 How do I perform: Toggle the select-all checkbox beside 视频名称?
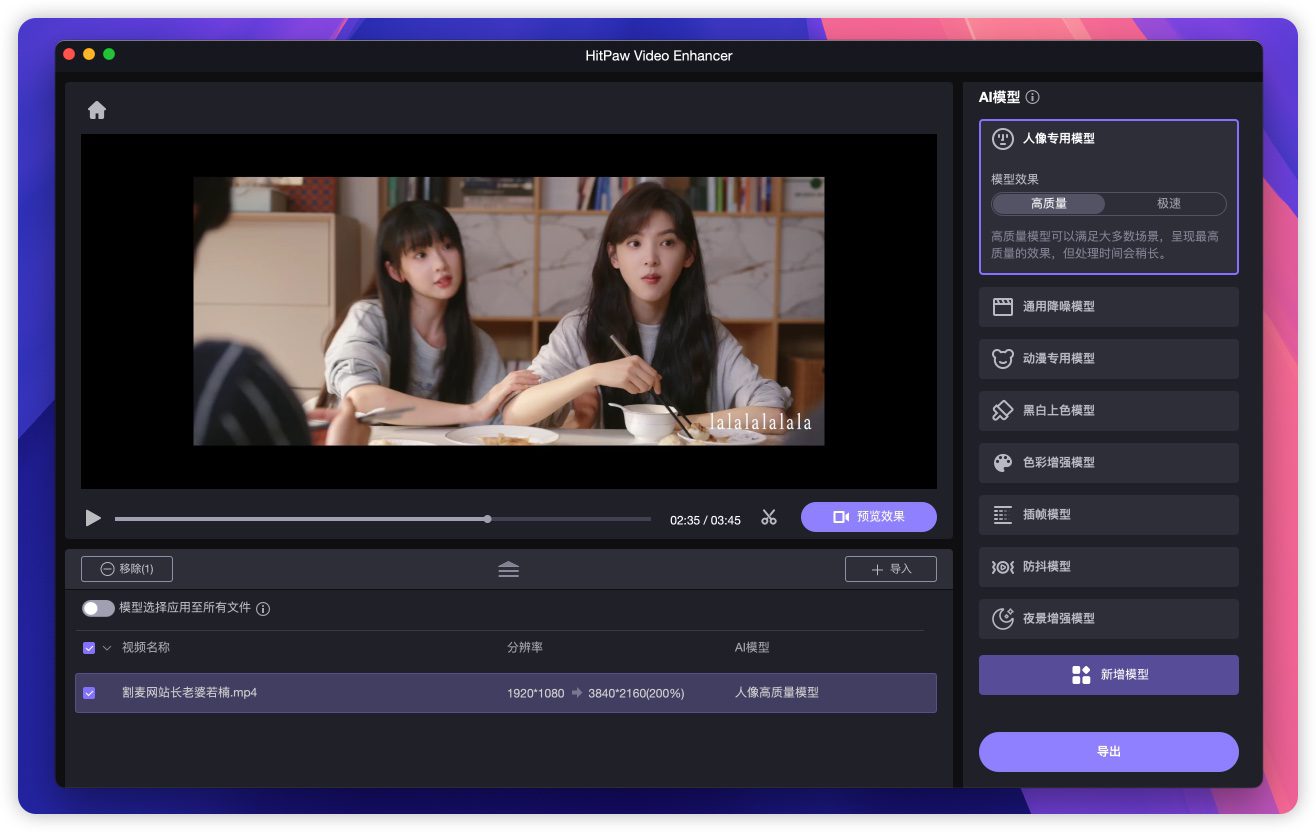[89, 648]
